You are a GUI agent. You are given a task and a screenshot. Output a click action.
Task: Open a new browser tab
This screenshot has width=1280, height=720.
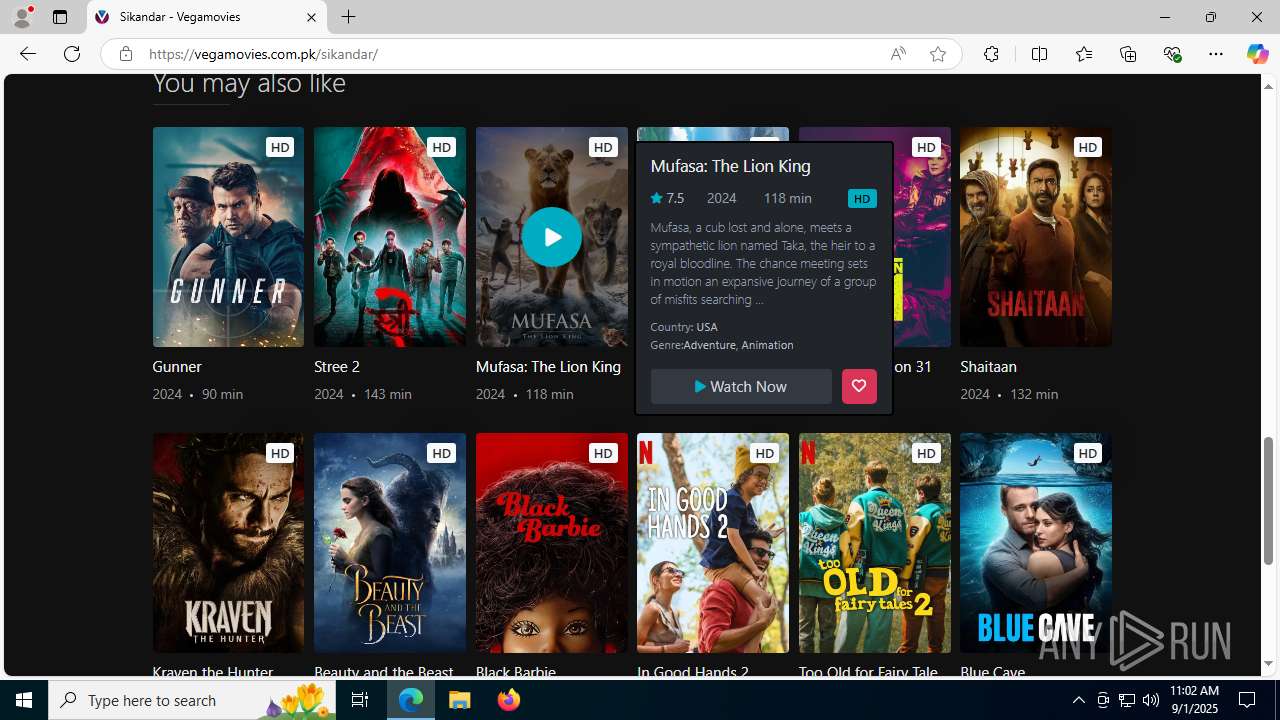(348, 17)
